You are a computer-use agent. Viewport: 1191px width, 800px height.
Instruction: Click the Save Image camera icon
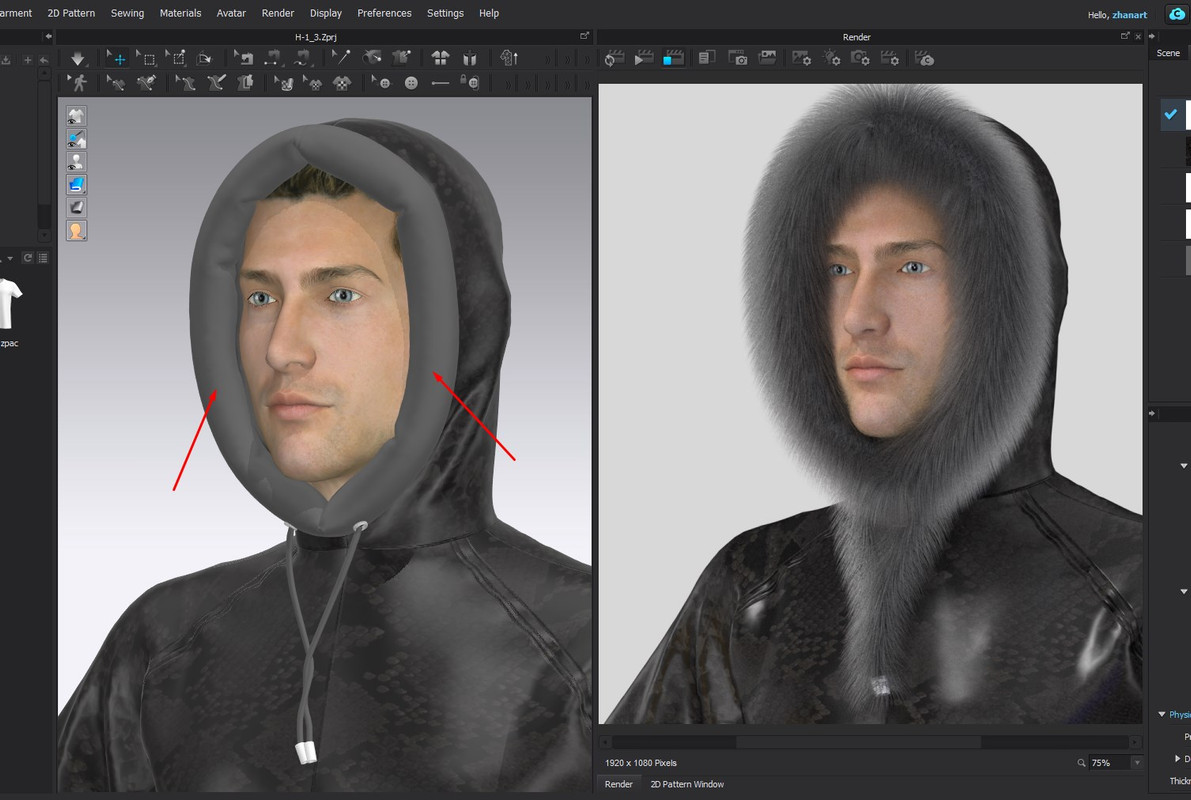click(738, 58)
